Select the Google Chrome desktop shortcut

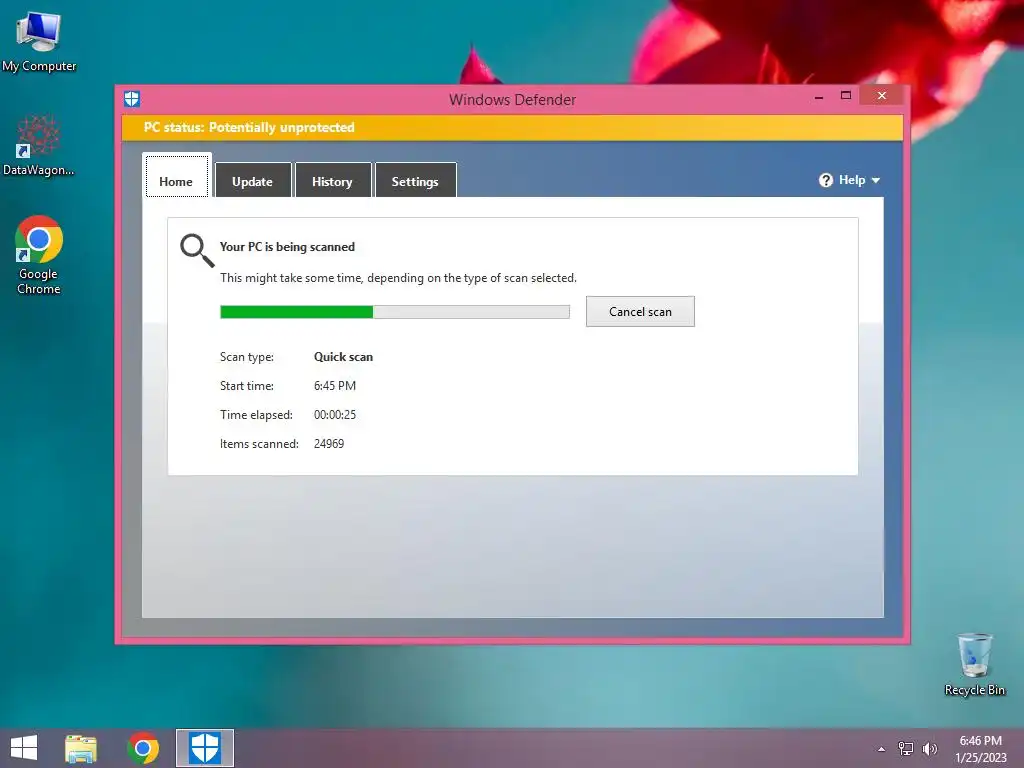tap(39, 255)
